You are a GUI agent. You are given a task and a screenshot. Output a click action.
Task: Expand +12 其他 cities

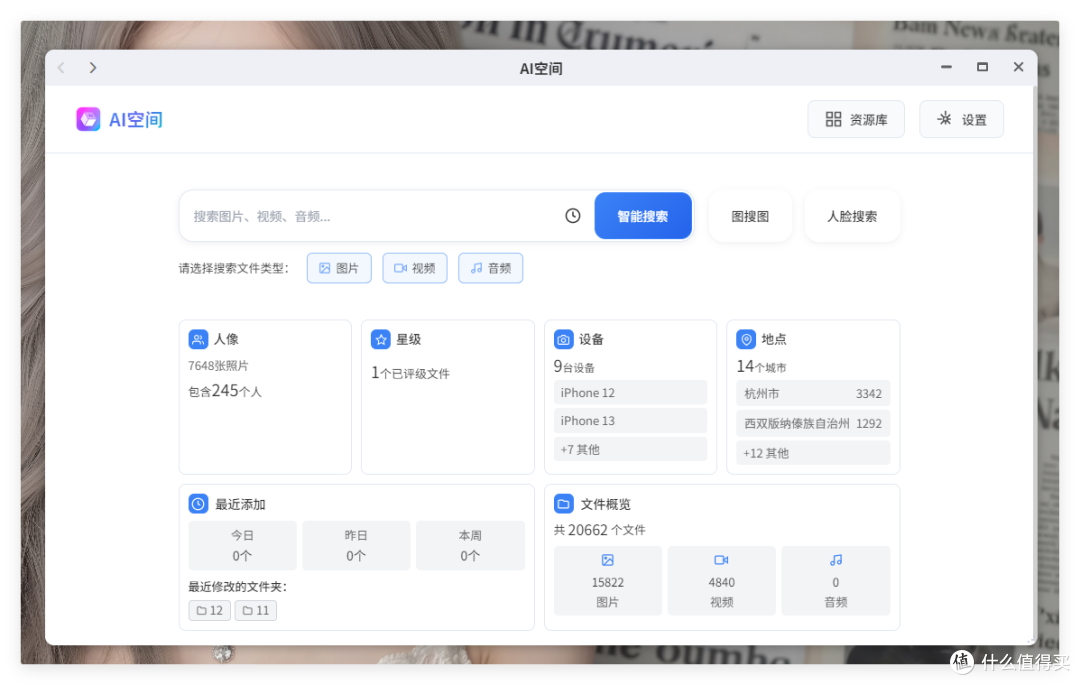click(x=813, y=453)
